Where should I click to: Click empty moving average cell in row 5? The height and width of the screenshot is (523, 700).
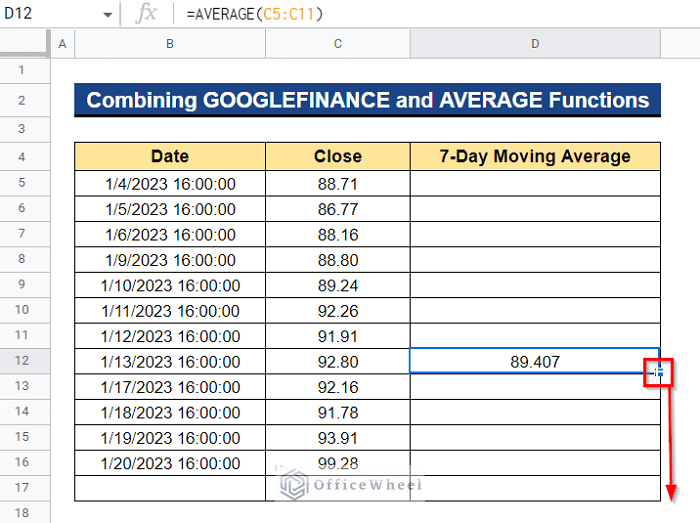click(535, 183)
